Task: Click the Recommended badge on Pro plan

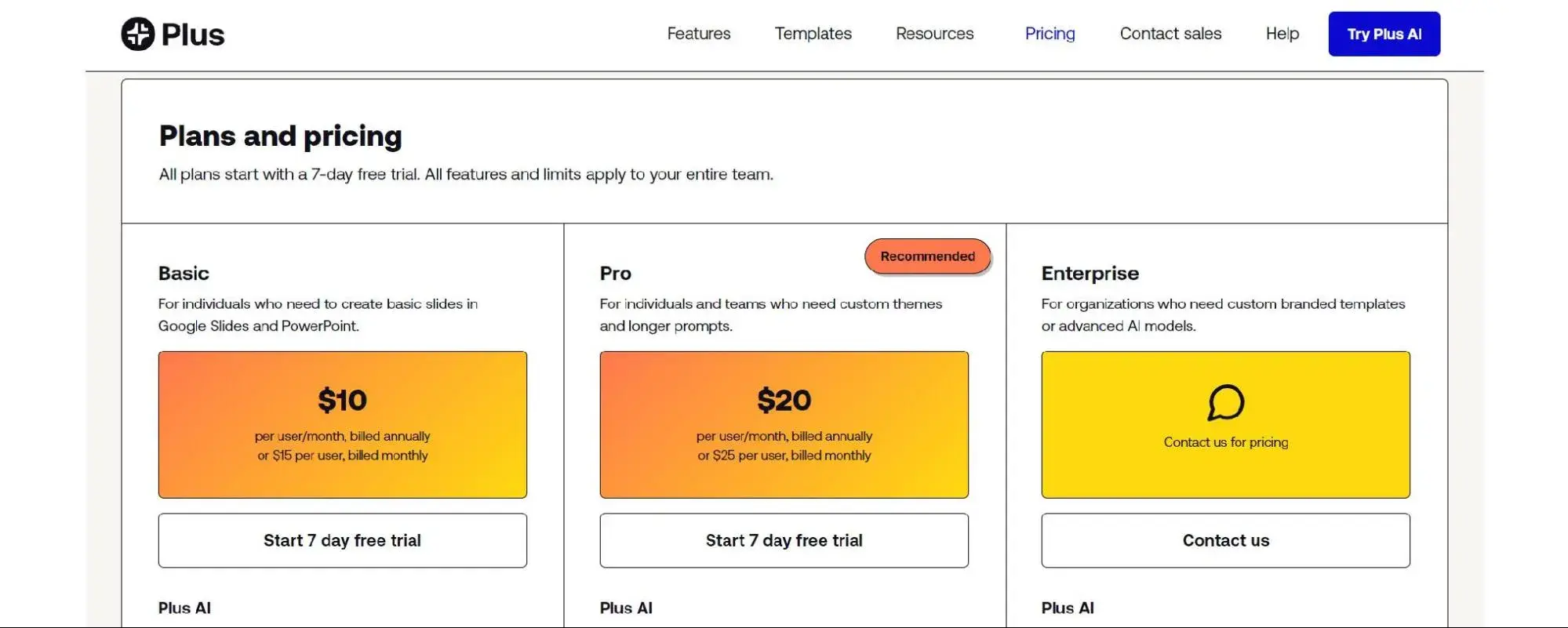Action: [x=927, y=256]
